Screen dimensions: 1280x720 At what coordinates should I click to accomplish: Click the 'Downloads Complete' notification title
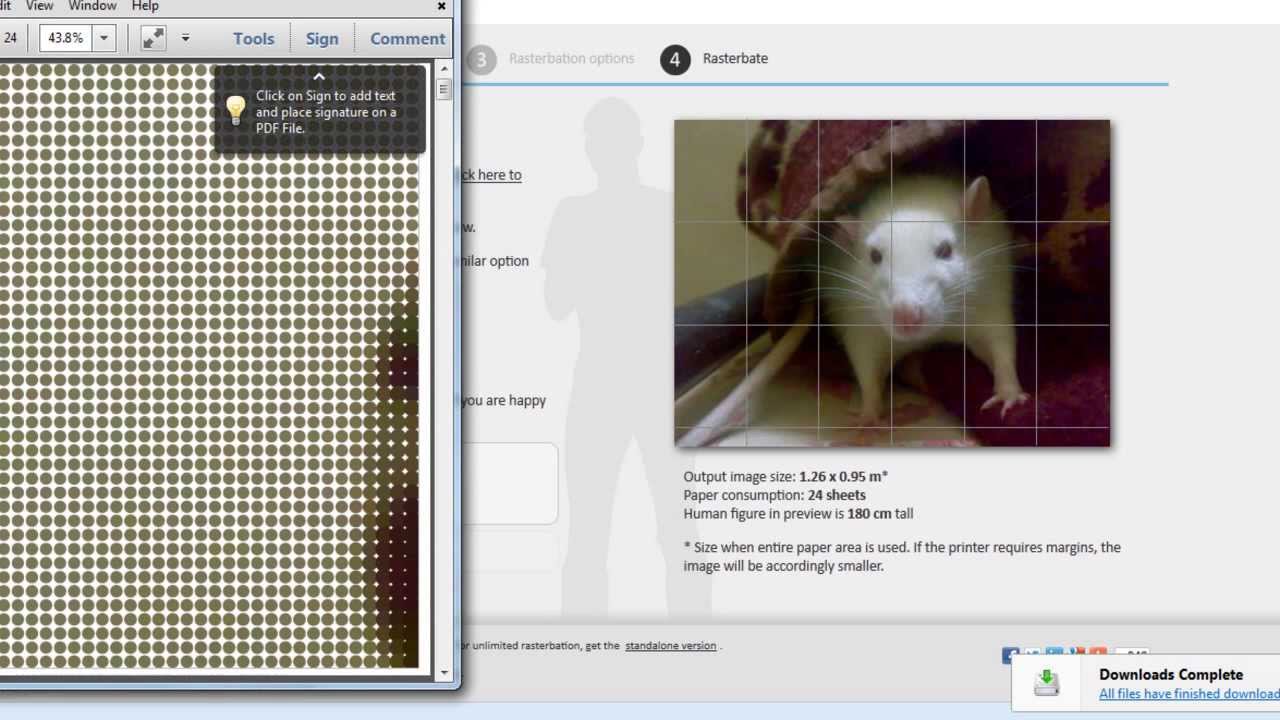[x=1171, y=675]
